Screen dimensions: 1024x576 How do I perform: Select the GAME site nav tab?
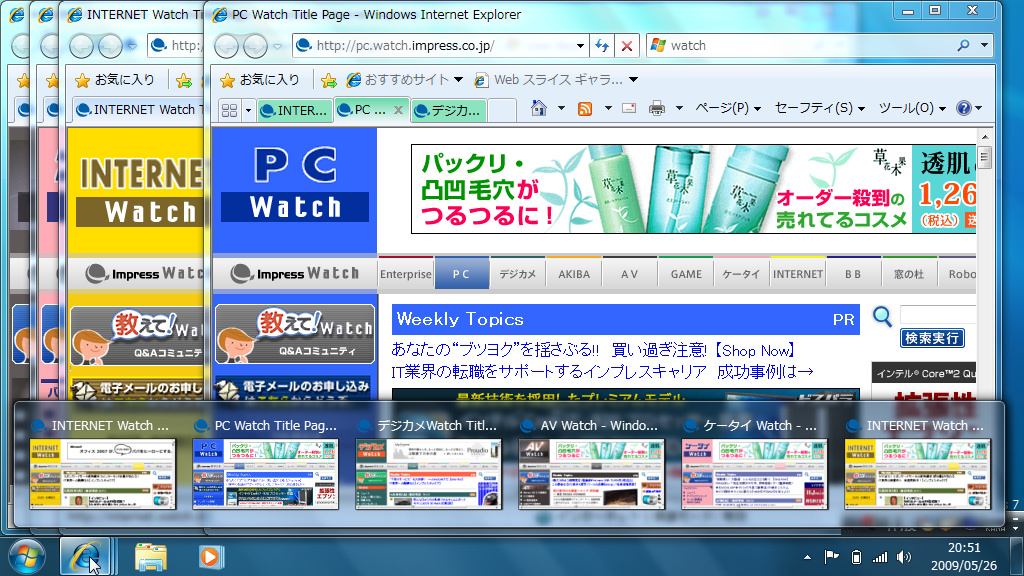[x=686, y=274]
